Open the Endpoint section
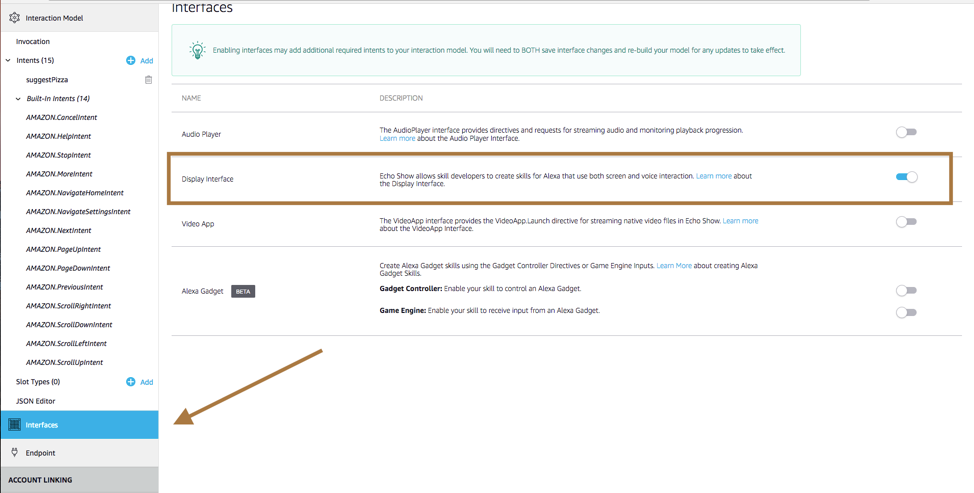 [79, 453]
